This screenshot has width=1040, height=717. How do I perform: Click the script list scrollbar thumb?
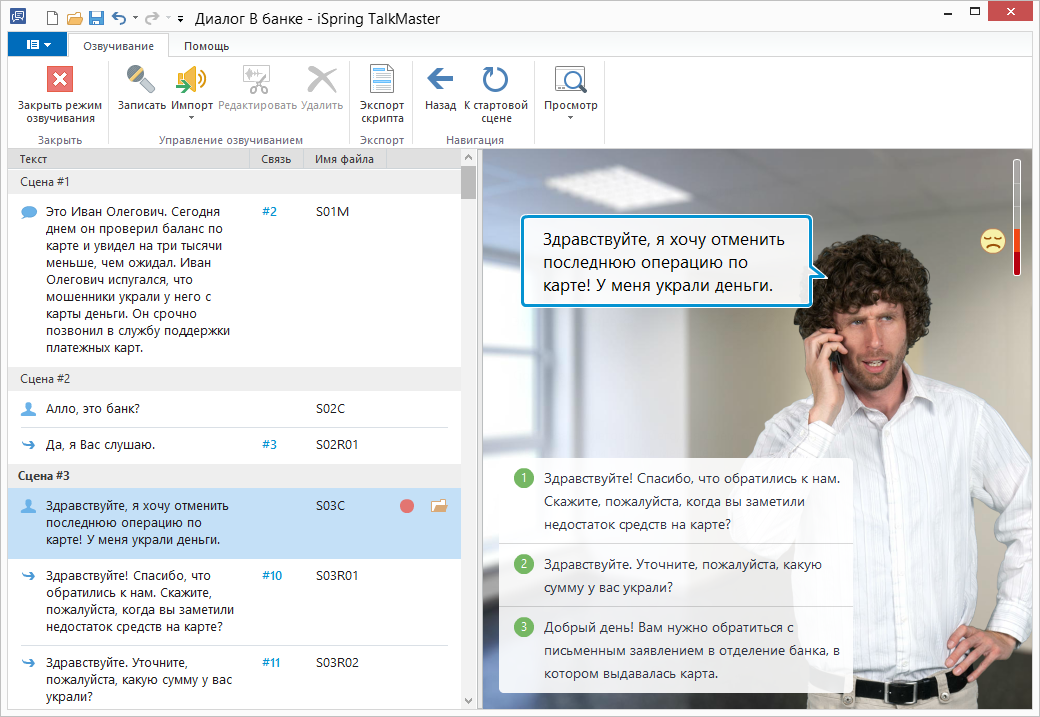click(x=468, y=183)
